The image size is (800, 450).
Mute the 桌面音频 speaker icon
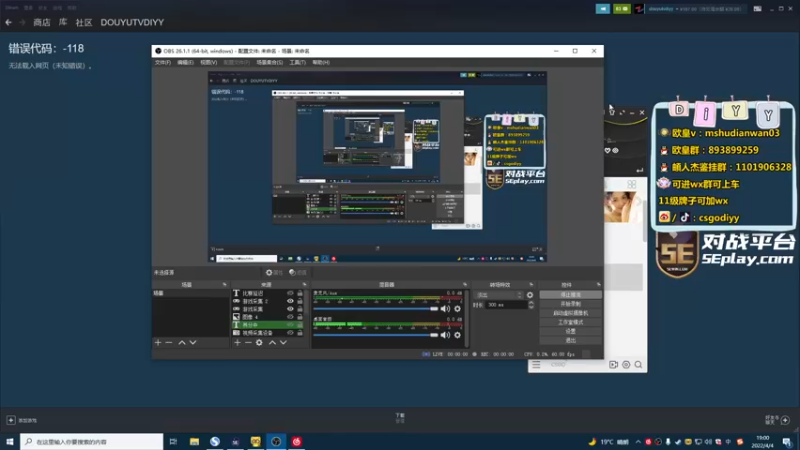(x=445, y=335)
